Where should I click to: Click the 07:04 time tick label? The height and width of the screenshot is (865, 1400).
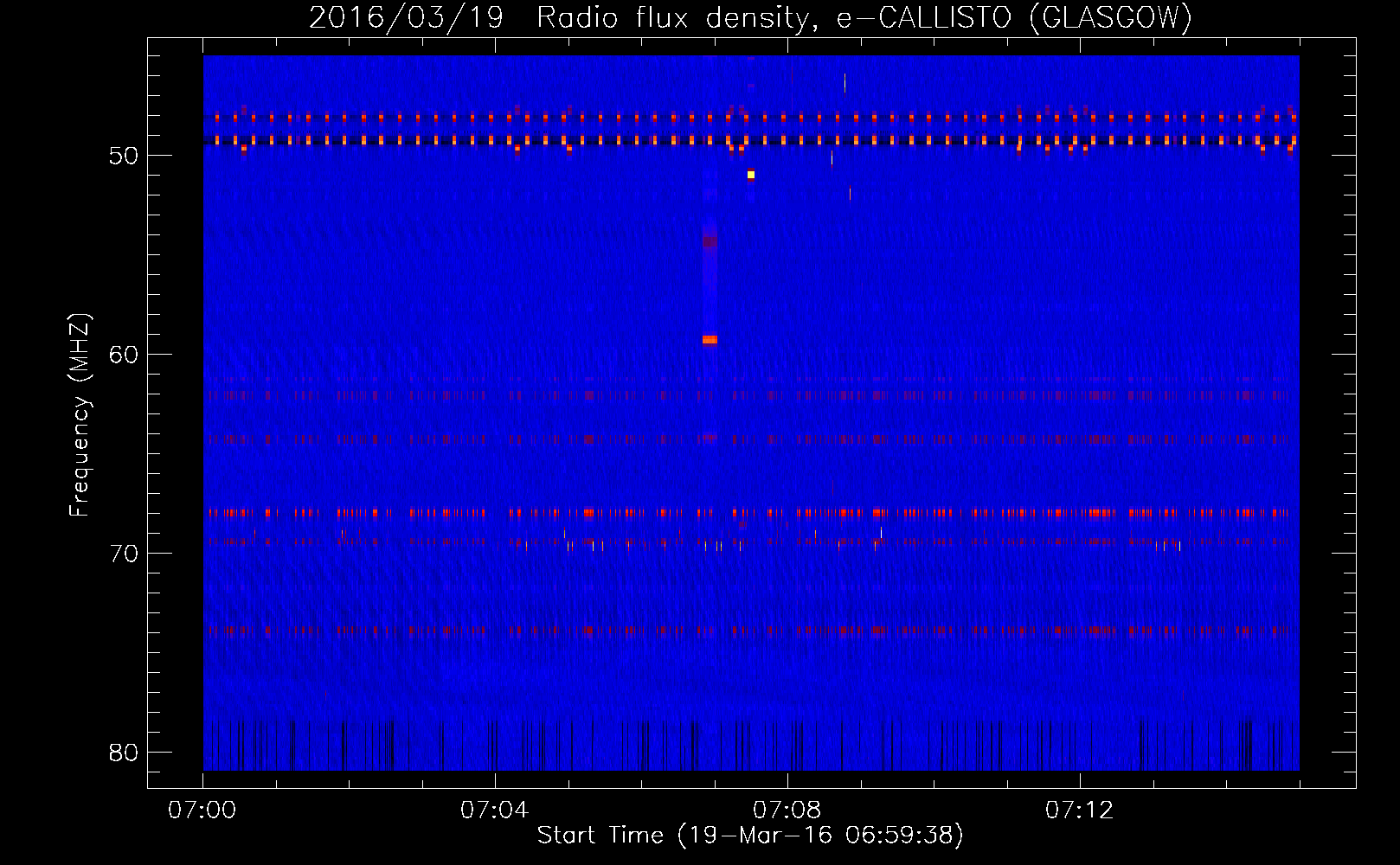494,811
